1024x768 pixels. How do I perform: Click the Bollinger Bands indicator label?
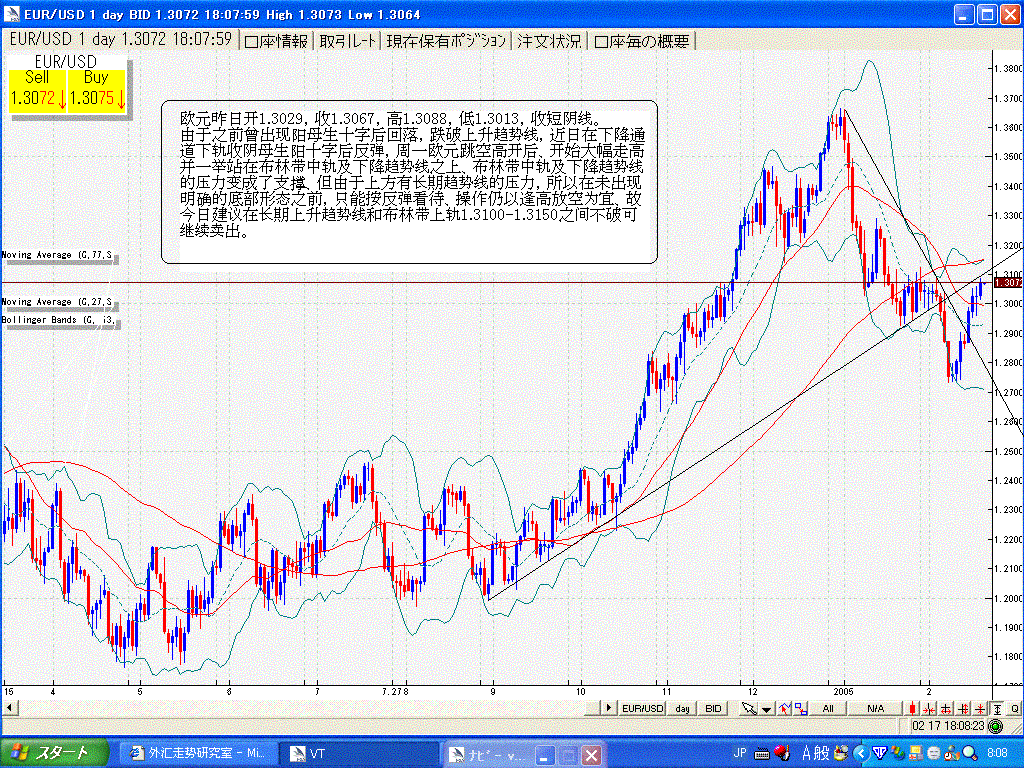click(59, 319)
